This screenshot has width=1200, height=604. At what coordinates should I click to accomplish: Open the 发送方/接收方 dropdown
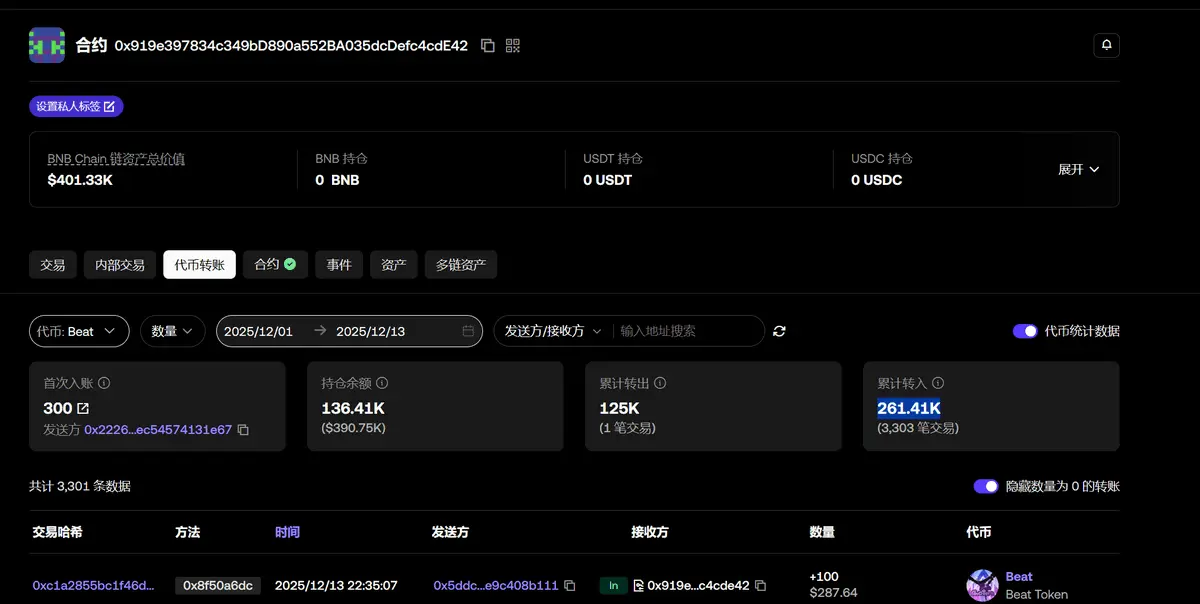tap(553, 331)
